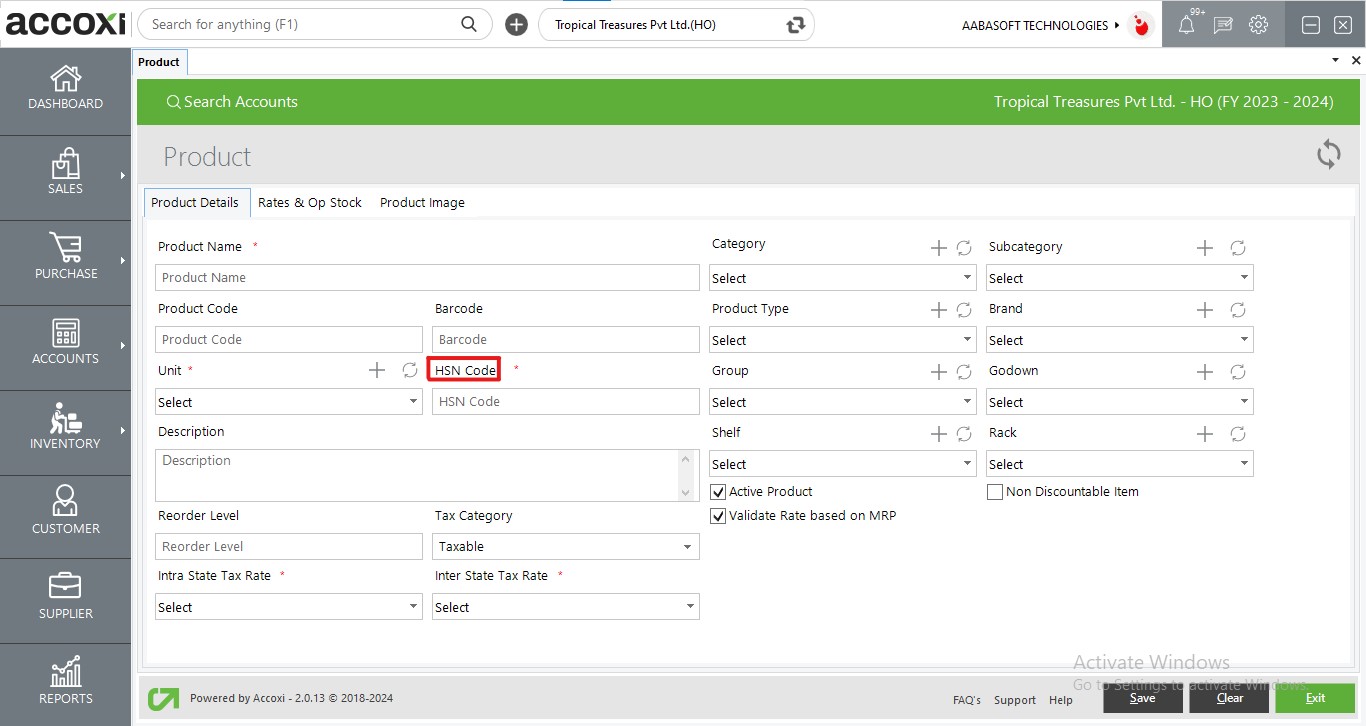Enable the Non Discountable Item checkbox

tap(995, 492)
